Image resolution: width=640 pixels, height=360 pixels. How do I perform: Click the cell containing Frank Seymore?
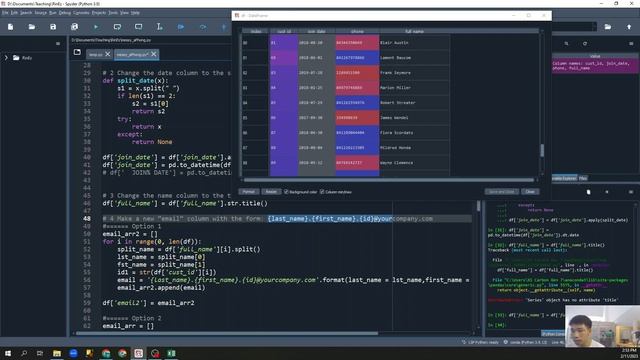click(x=415, y=73)
